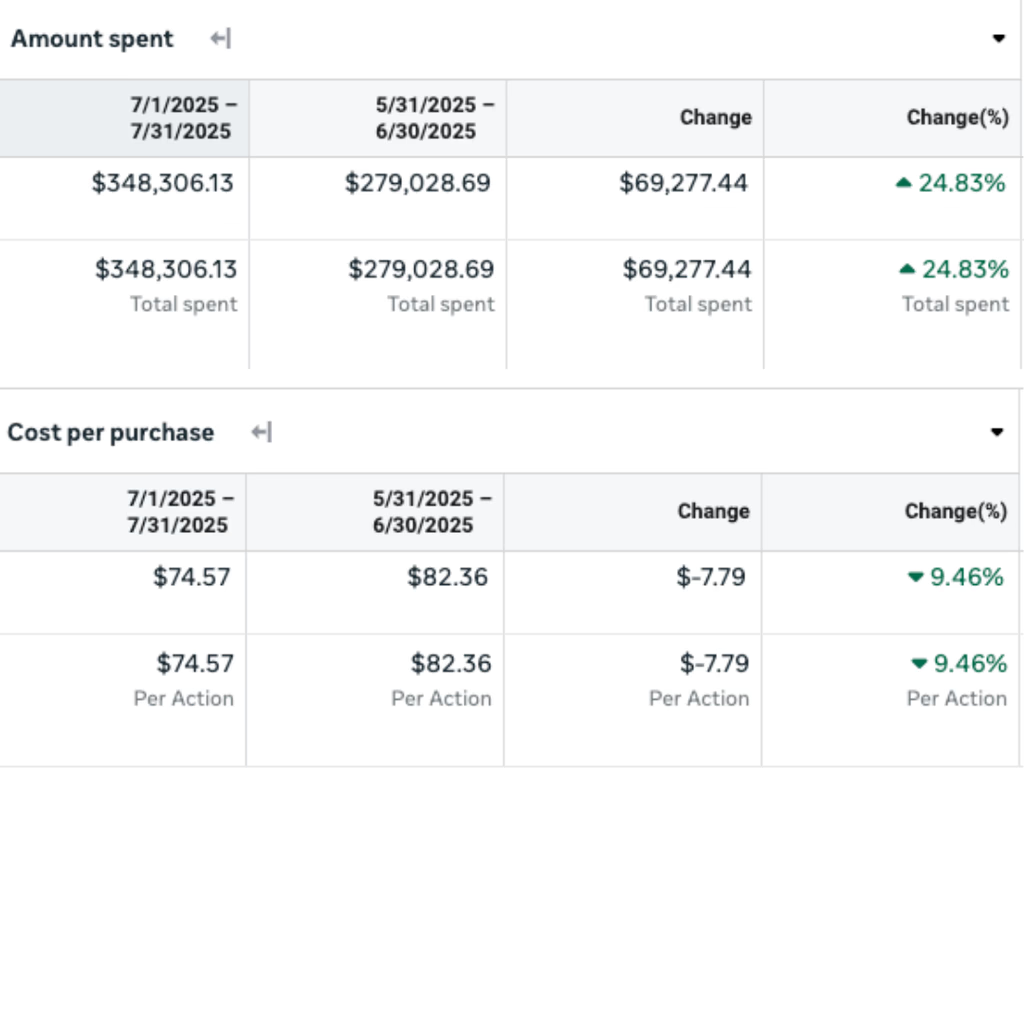Viewport: 1024px width, 1024px height.
Task: Select the Change column header
Action: 715,117
